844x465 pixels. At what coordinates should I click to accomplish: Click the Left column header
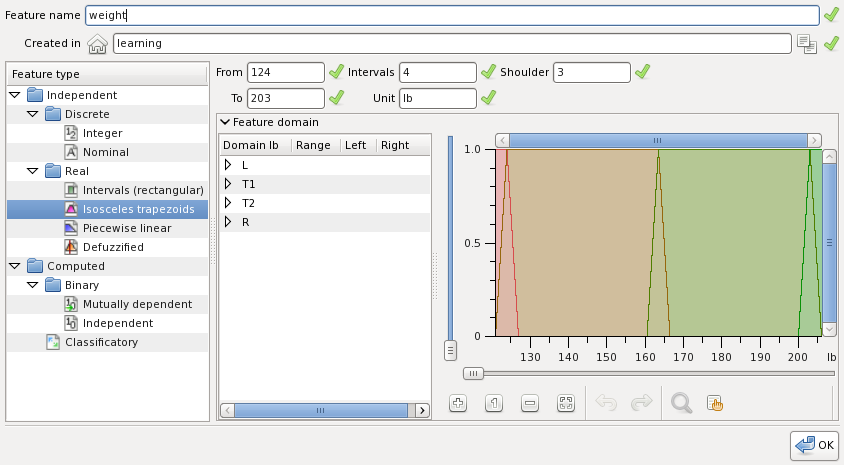point(358,145)
